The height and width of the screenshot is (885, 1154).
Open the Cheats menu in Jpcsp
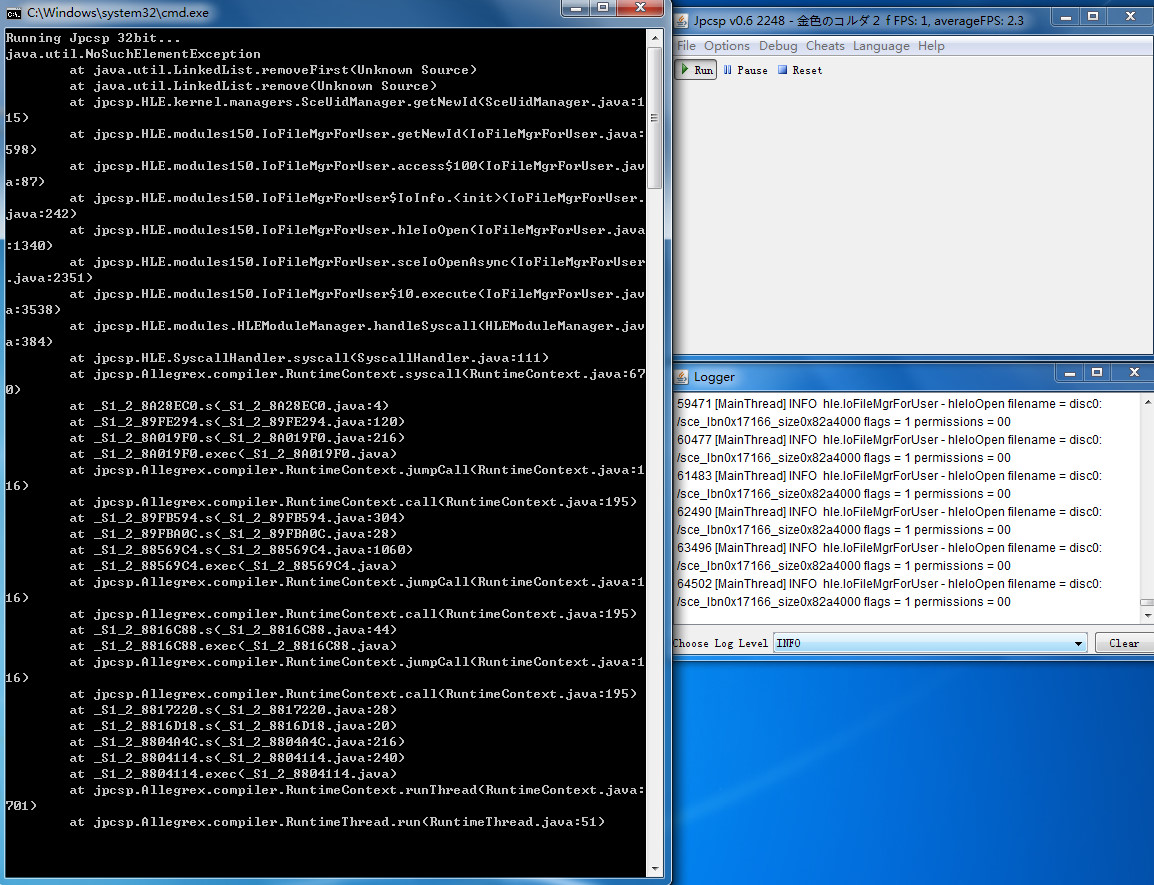[x=825, y=46]
